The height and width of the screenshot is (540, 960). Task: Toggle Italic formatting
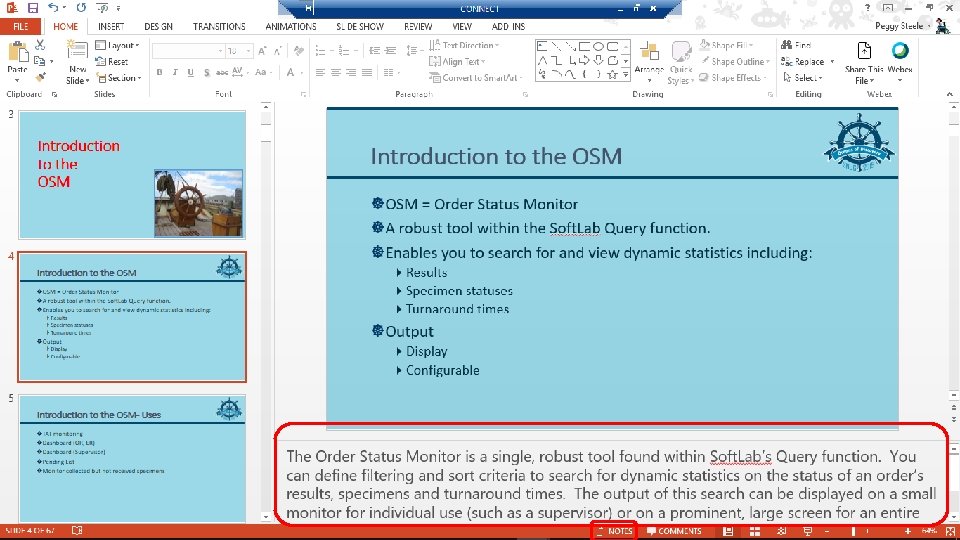(x=175, y=72)
